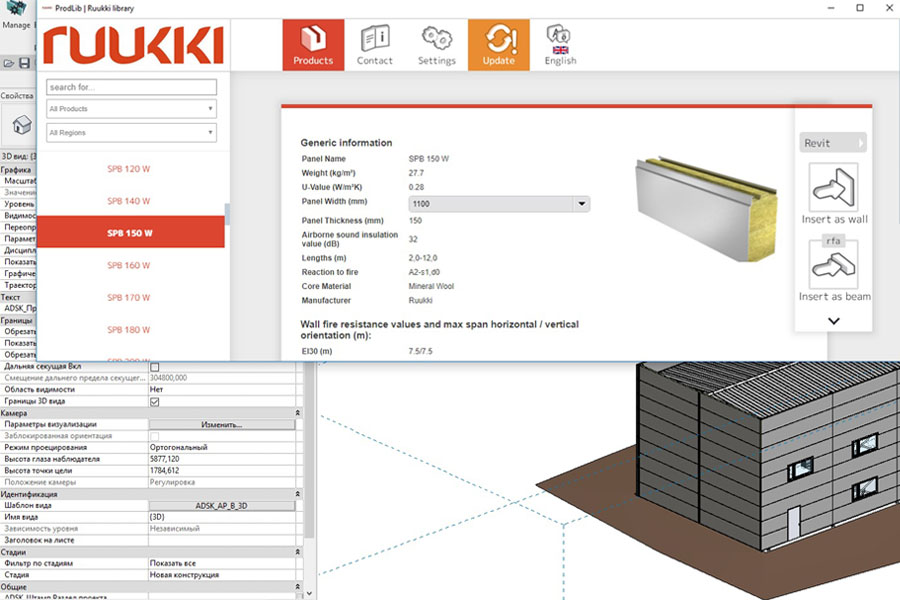Click the Lengths value 2,0-12,0
Screen dimensions: 900x600
[423, 258]
